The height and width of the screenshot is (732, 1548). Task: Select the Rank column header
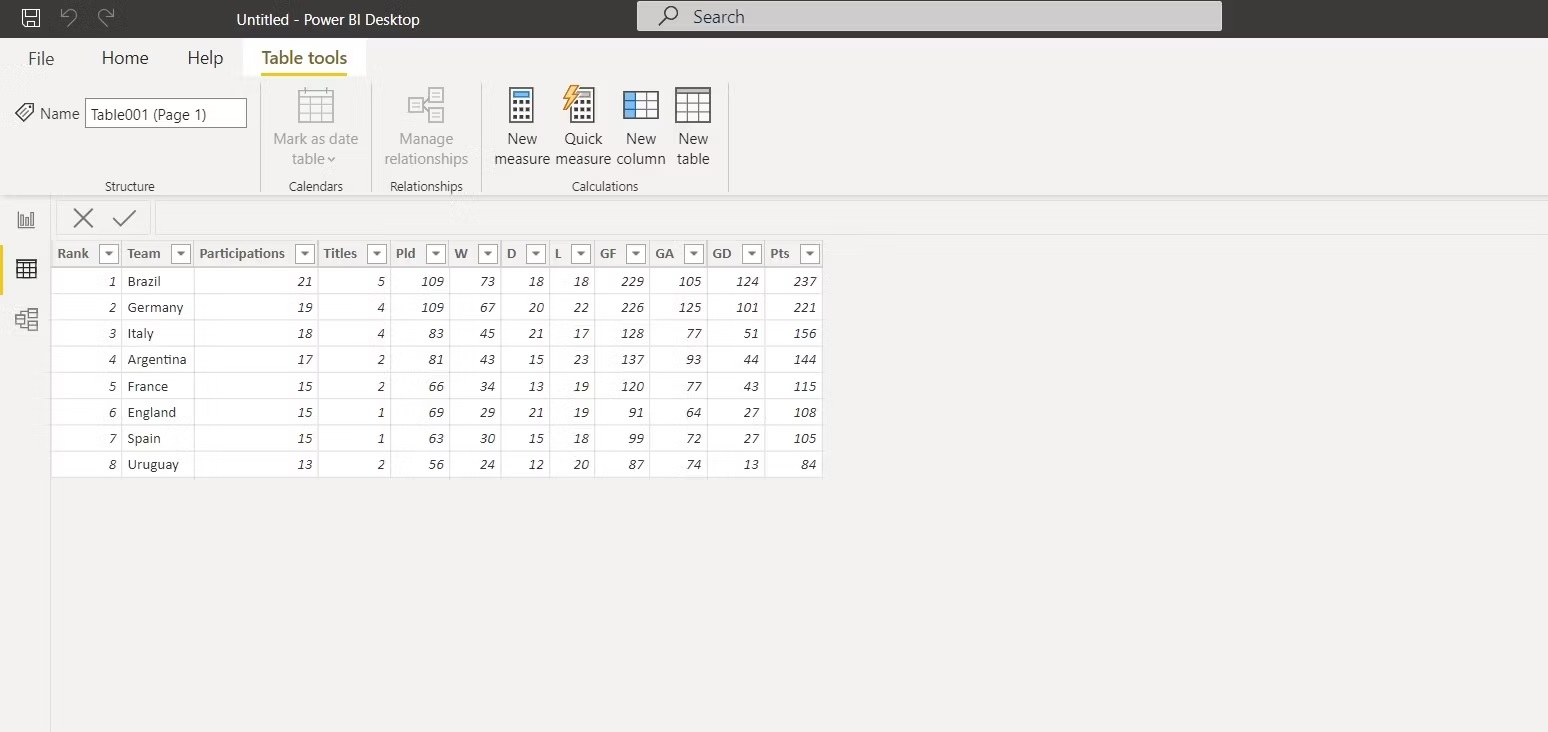(x=73, y=254)
